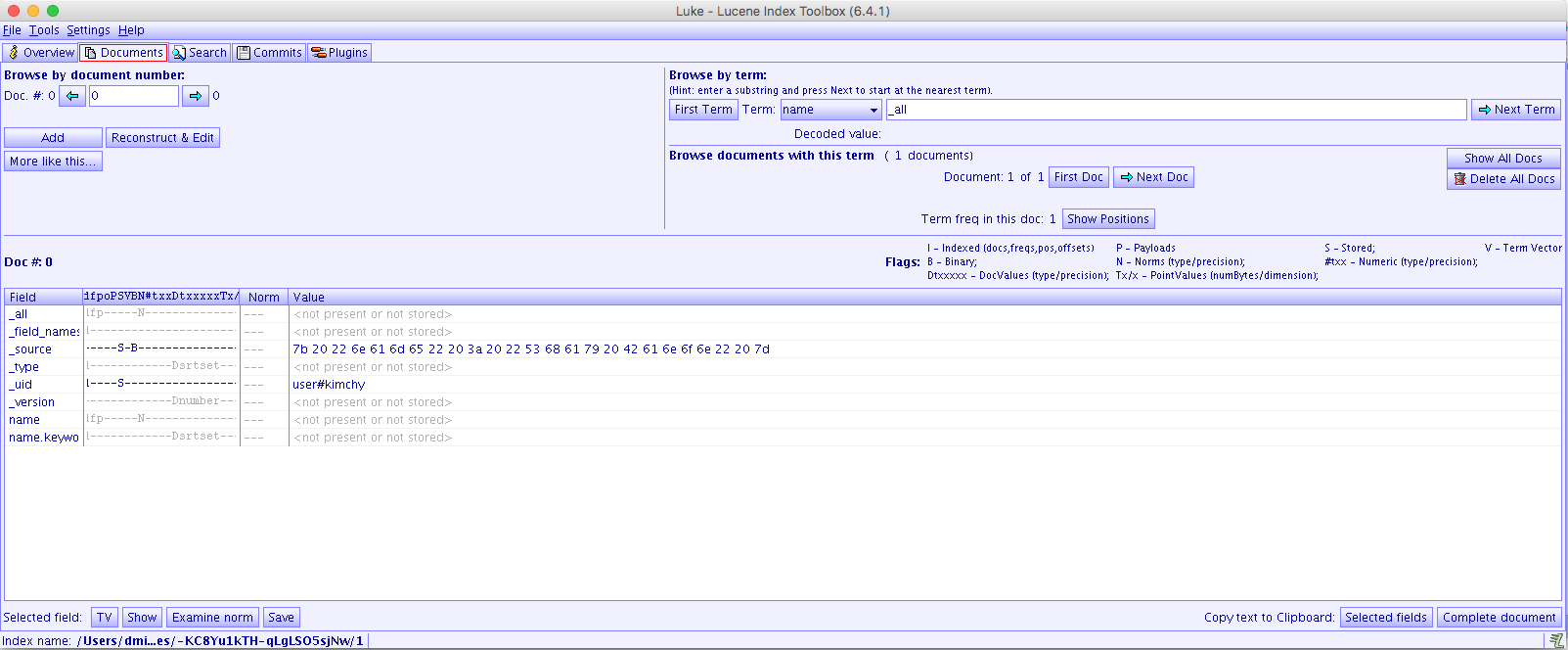Select the _all field row

783,314
